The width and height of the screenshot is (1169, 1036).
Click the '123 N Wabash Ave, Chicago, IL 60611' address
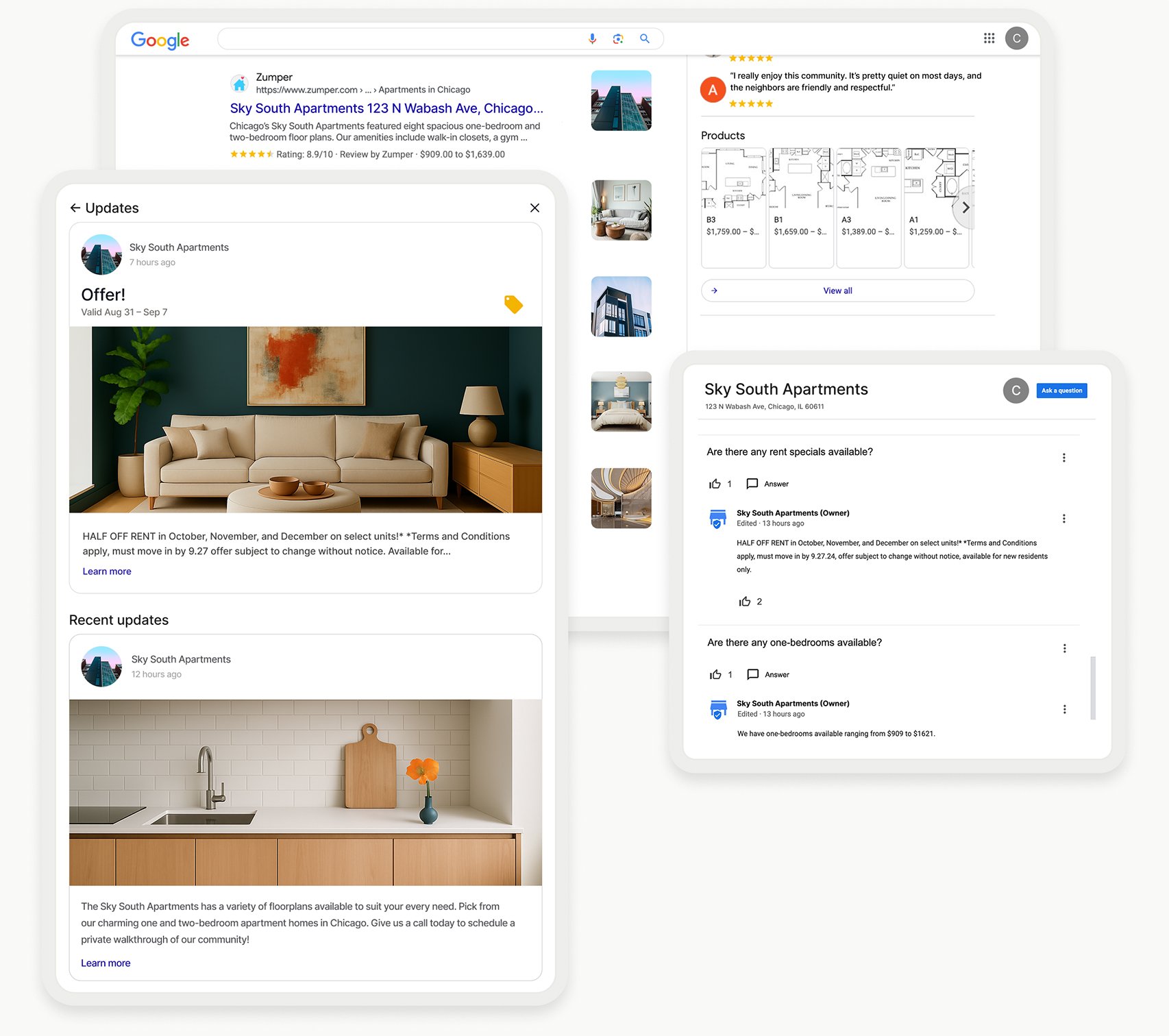765,406
